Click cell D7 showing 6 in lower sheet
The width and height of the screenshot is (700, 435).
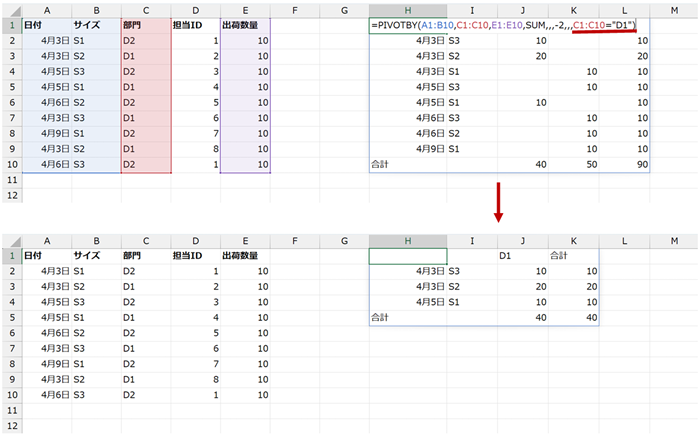[x=196, y=348]
